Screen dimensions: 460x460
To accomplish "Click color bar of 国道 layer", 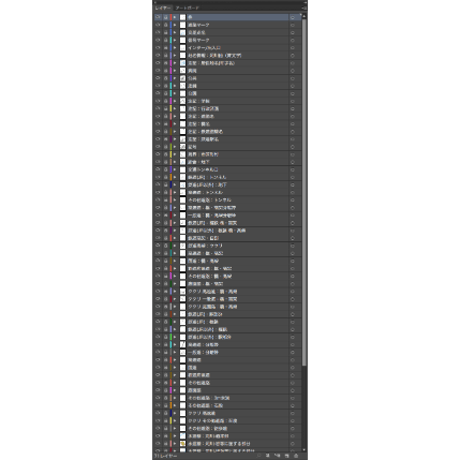I will (171, 368).
